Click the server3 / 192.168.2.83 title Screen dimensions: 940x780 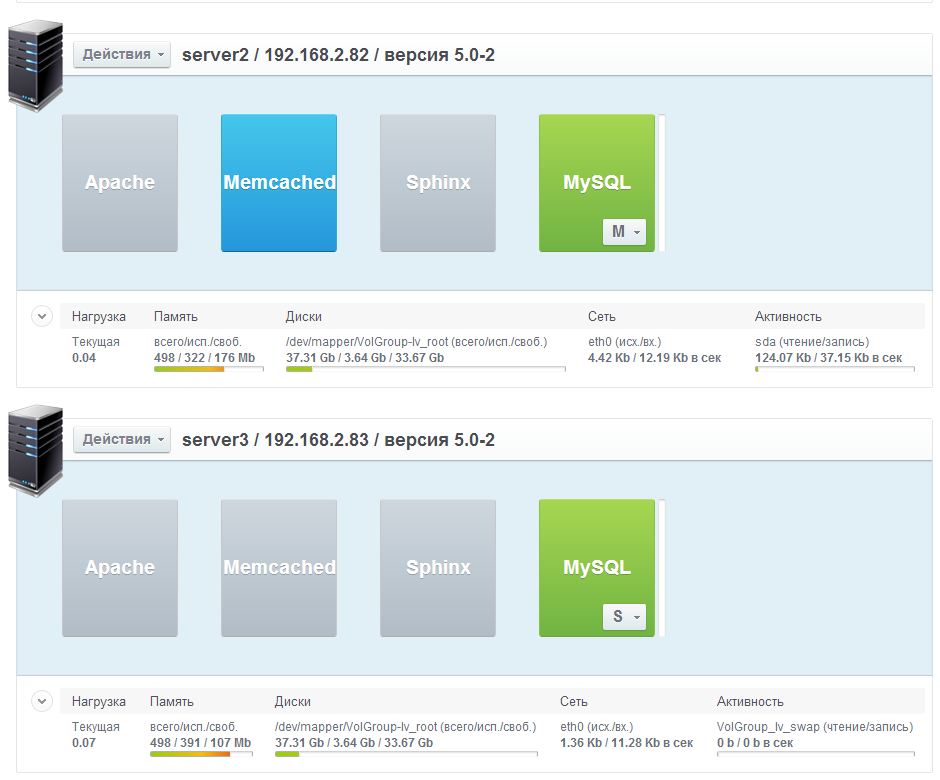click(338, 440)
